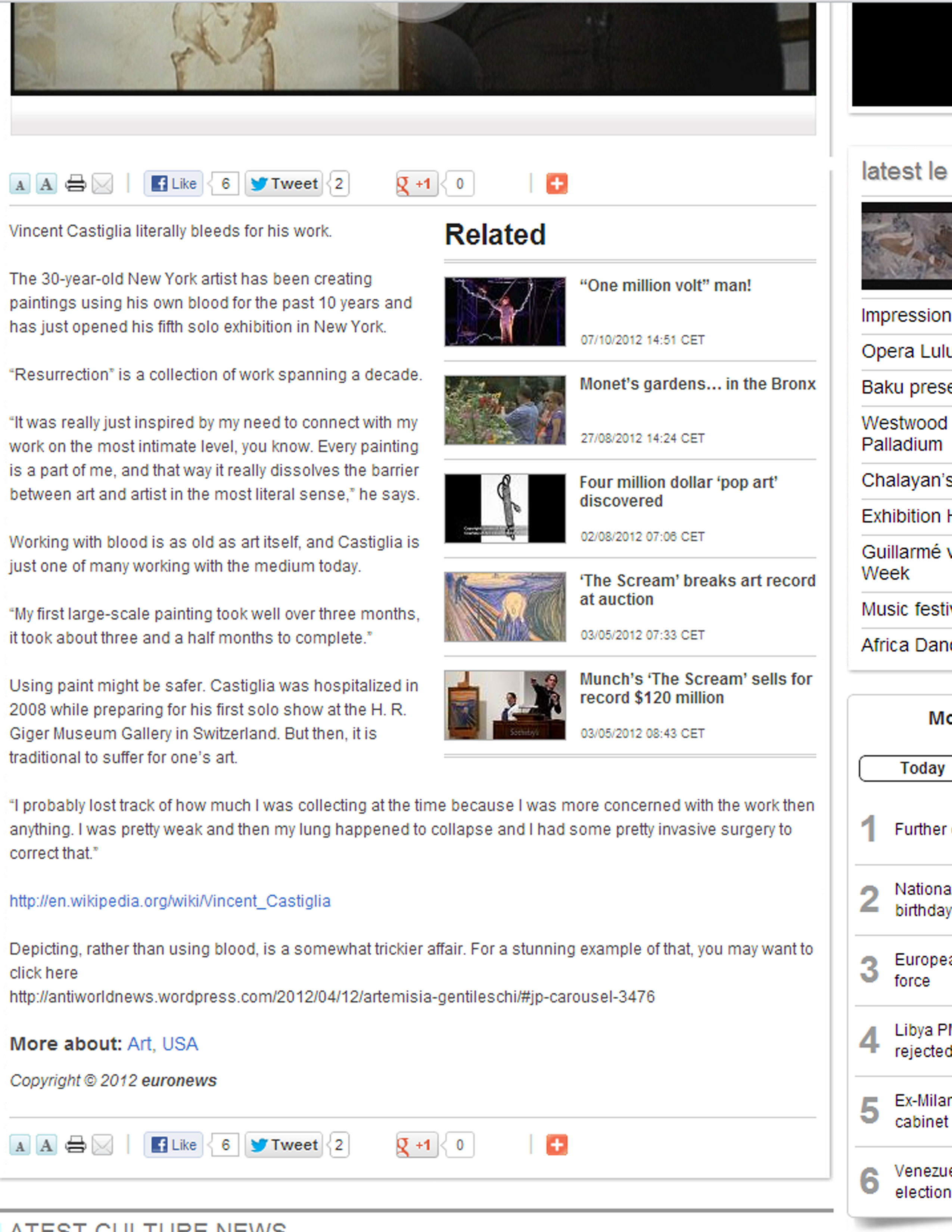Open the 'One million volt' man thumbnail

click(x=505, y=311)
